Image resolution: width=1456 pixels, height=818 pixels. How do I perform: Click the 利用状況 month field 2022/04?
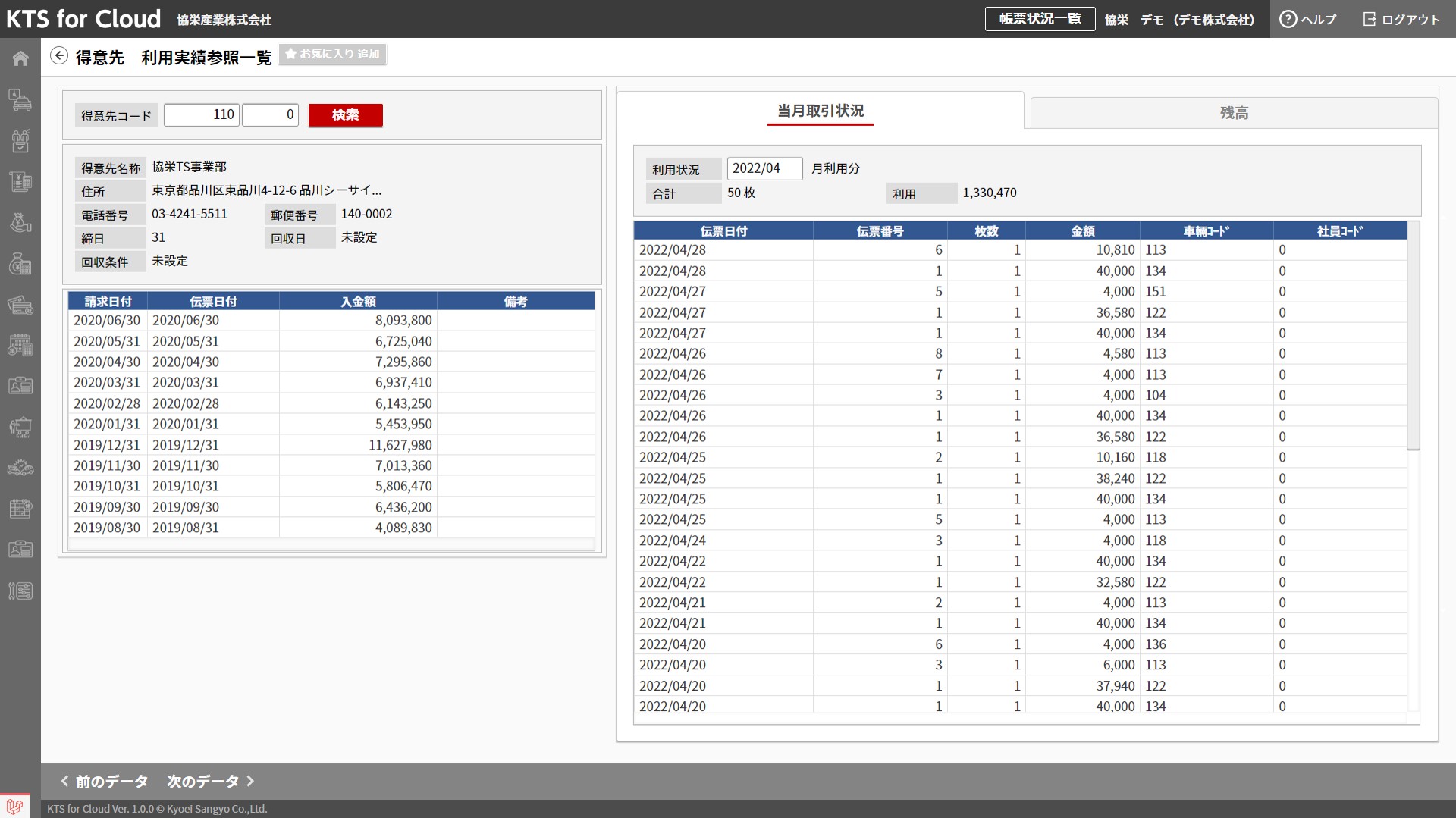pyautogui.click(x=764, y=168)
